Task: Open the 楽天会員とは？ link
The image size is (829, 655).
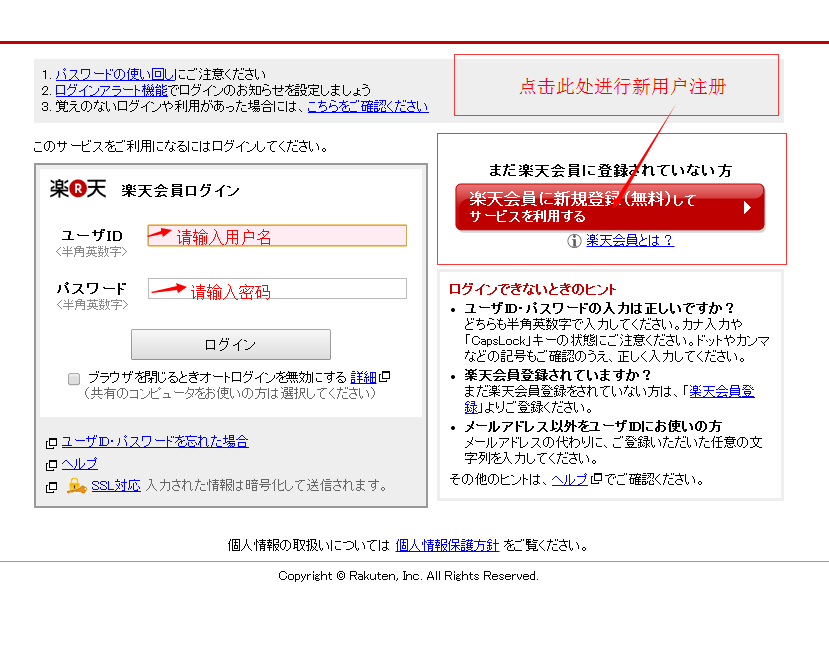Action: click(x=630, y=240)
